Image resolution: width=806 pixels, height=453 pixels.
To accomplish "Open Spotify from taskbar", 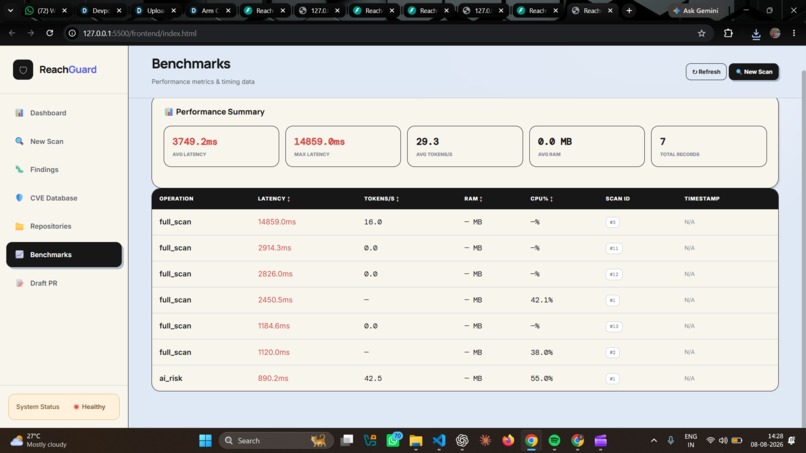I will [x=554, y=441].
